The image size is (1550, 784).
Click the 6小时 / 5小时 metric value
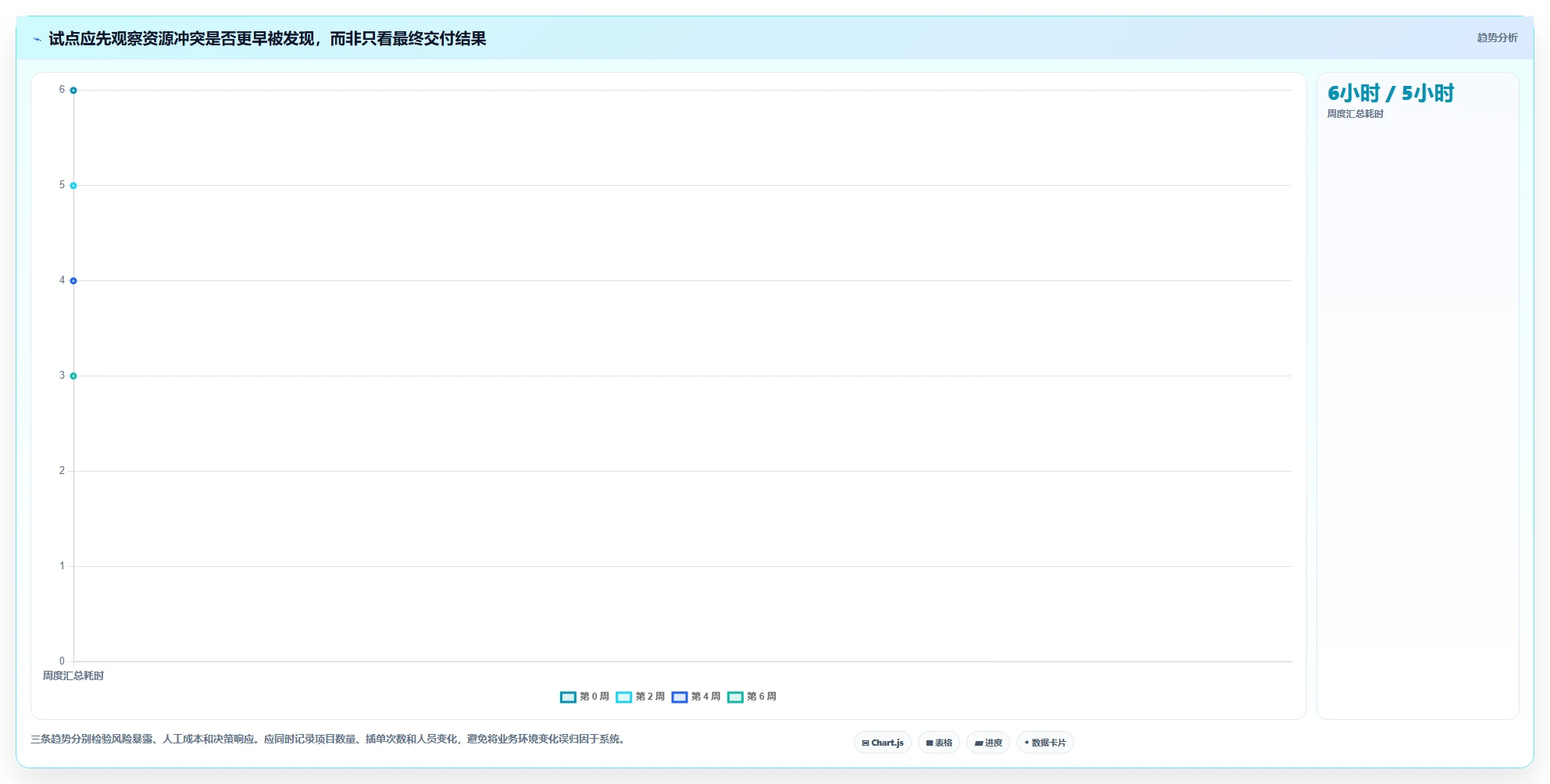[1391, 94]
